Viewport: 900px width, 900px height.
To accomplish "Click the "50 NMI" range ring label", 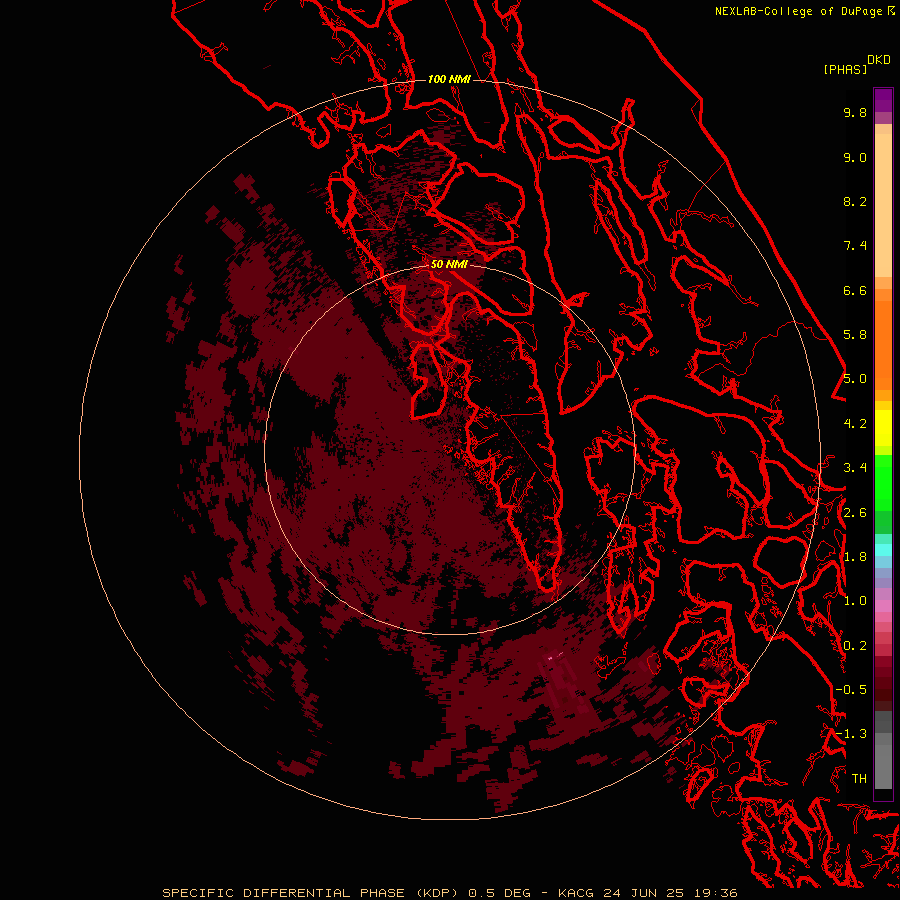I will 449,264.
